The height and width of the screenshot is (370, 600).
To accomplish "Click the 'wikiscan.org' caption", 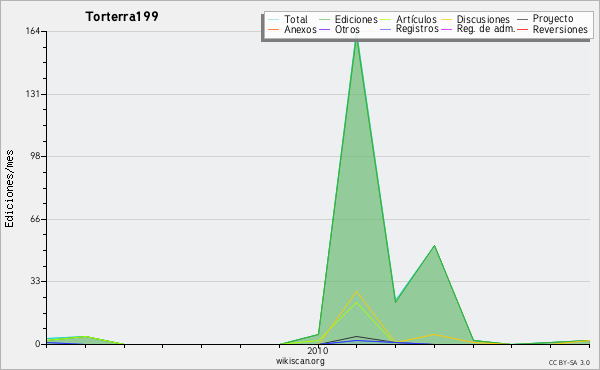I will (300, 361).
